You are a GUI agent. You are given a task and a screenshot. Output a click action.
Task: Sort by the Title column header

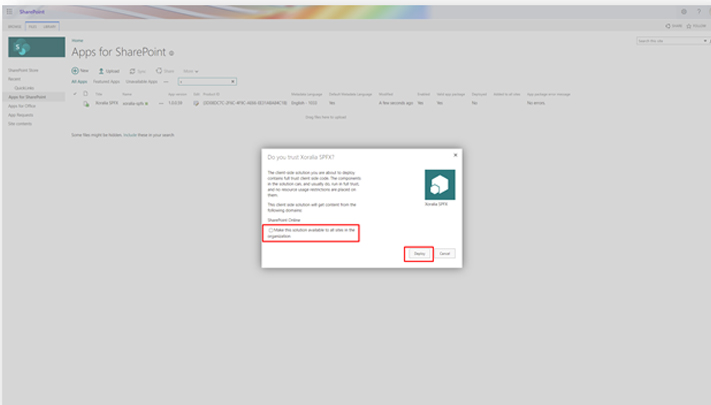pos(98,94)
